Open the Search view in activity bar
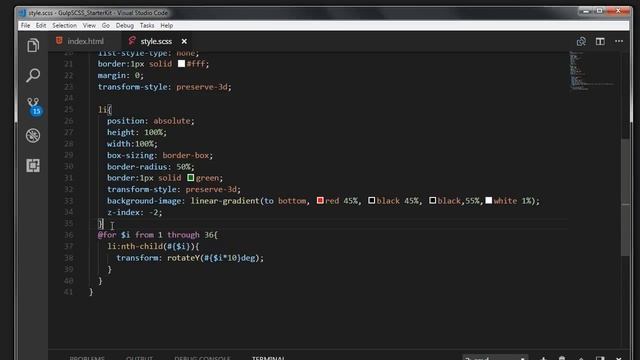 click(x=33, y=75)
